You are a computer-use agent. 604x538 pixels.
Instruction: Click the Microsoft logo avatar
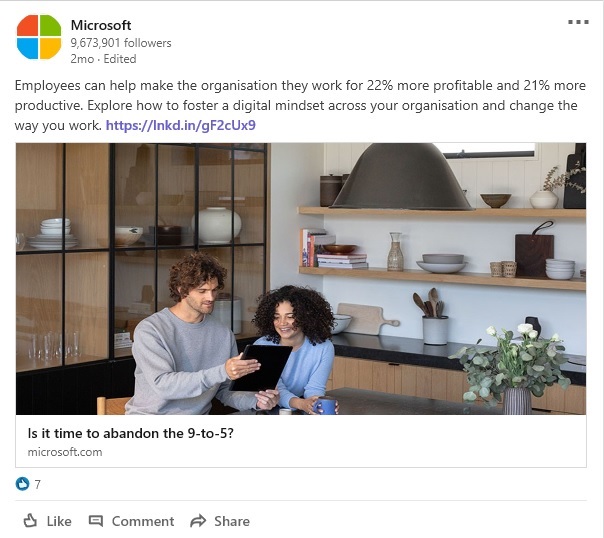click(39, 37)
